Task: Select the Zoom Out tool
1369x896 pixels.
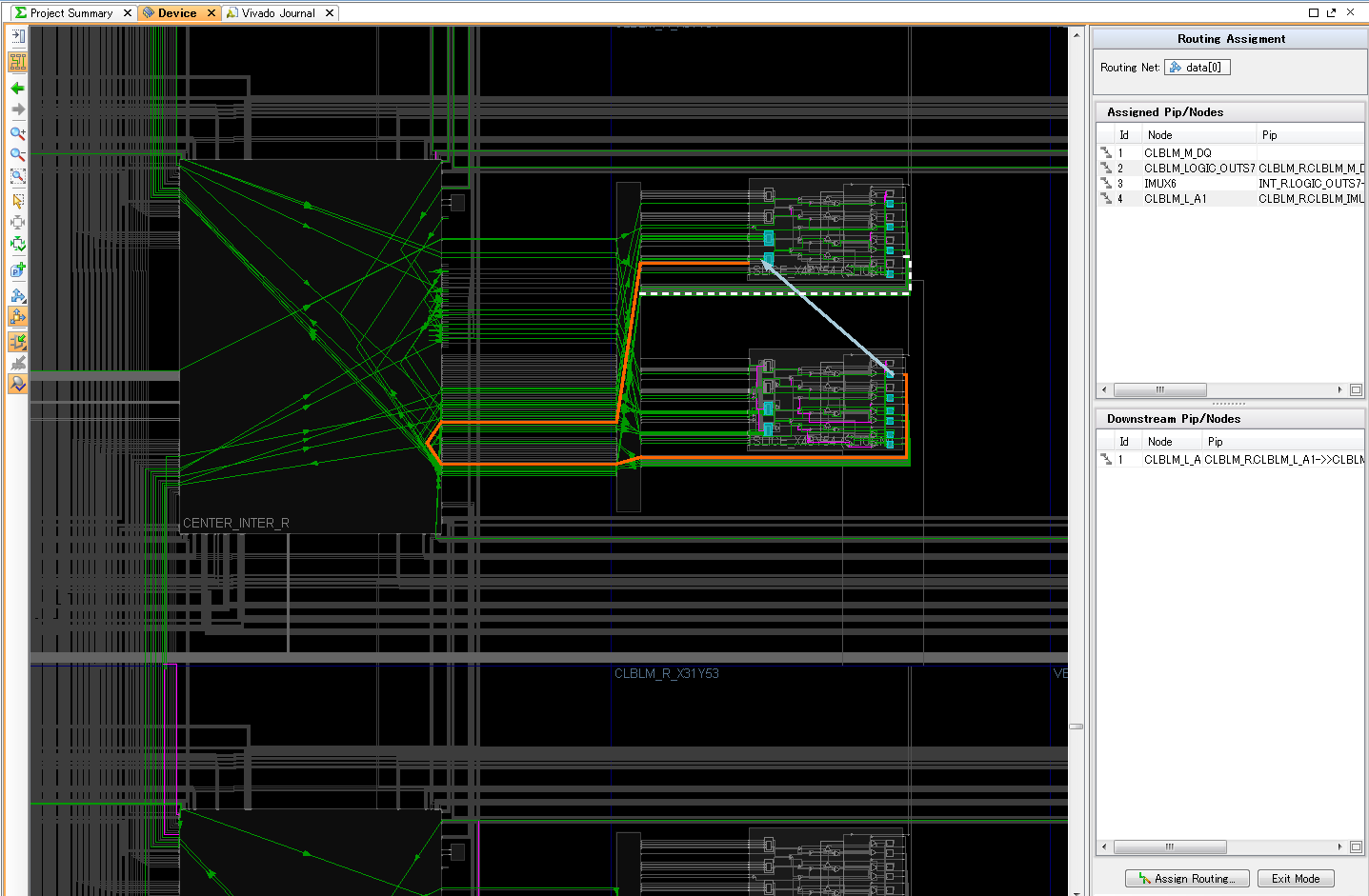Action: (x=17, y=153)
